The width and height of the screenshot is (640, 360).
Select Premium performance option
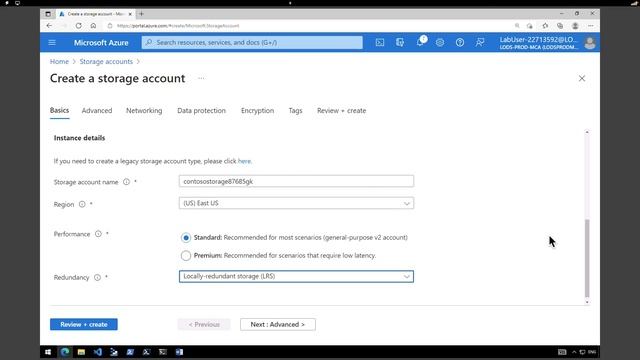coord(186,256)
